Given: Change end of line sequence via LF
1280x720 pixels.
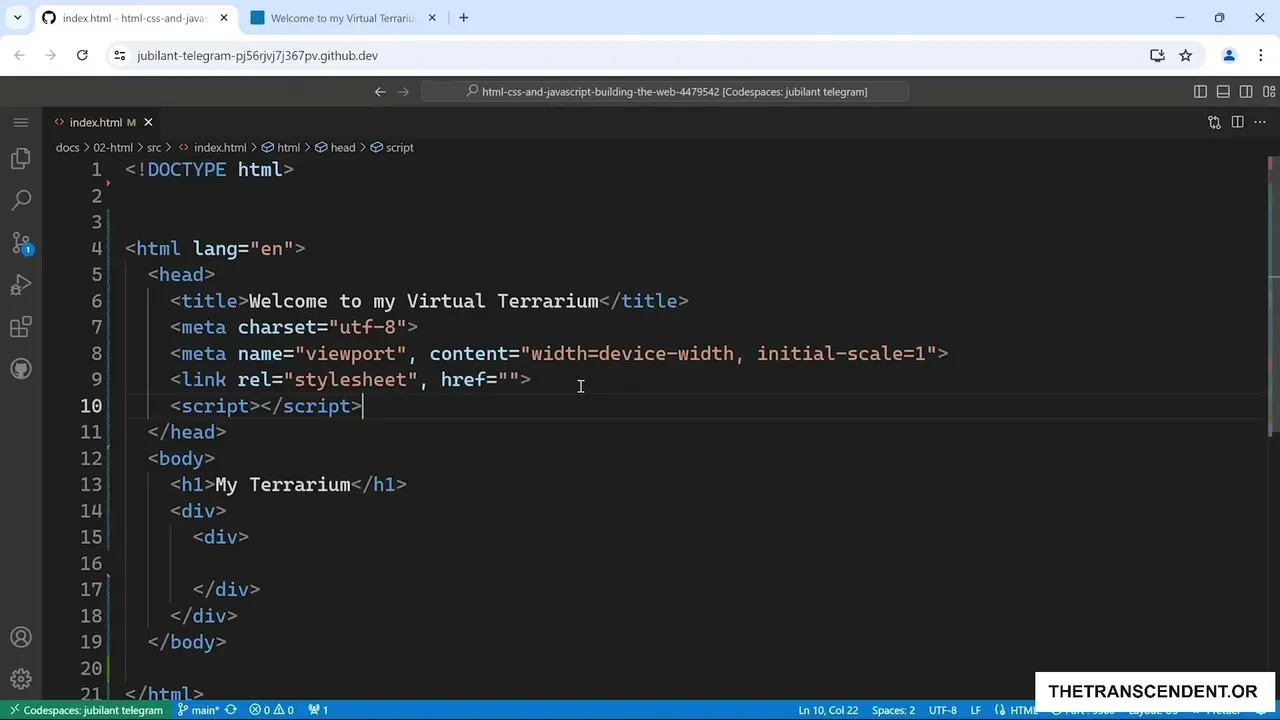Looking at the screenshot, I should (x=975, y=710).
